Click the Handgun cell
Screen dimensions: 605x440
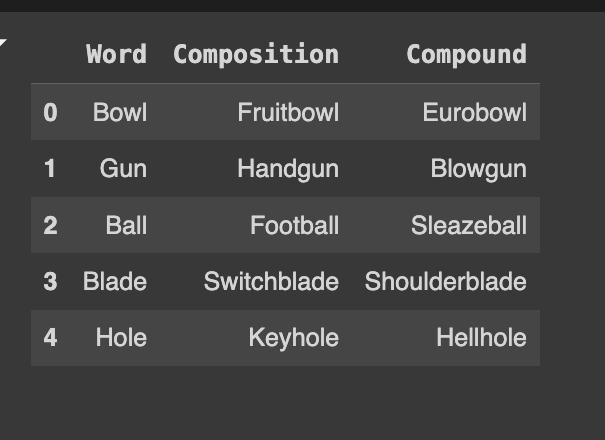[288, 169]
